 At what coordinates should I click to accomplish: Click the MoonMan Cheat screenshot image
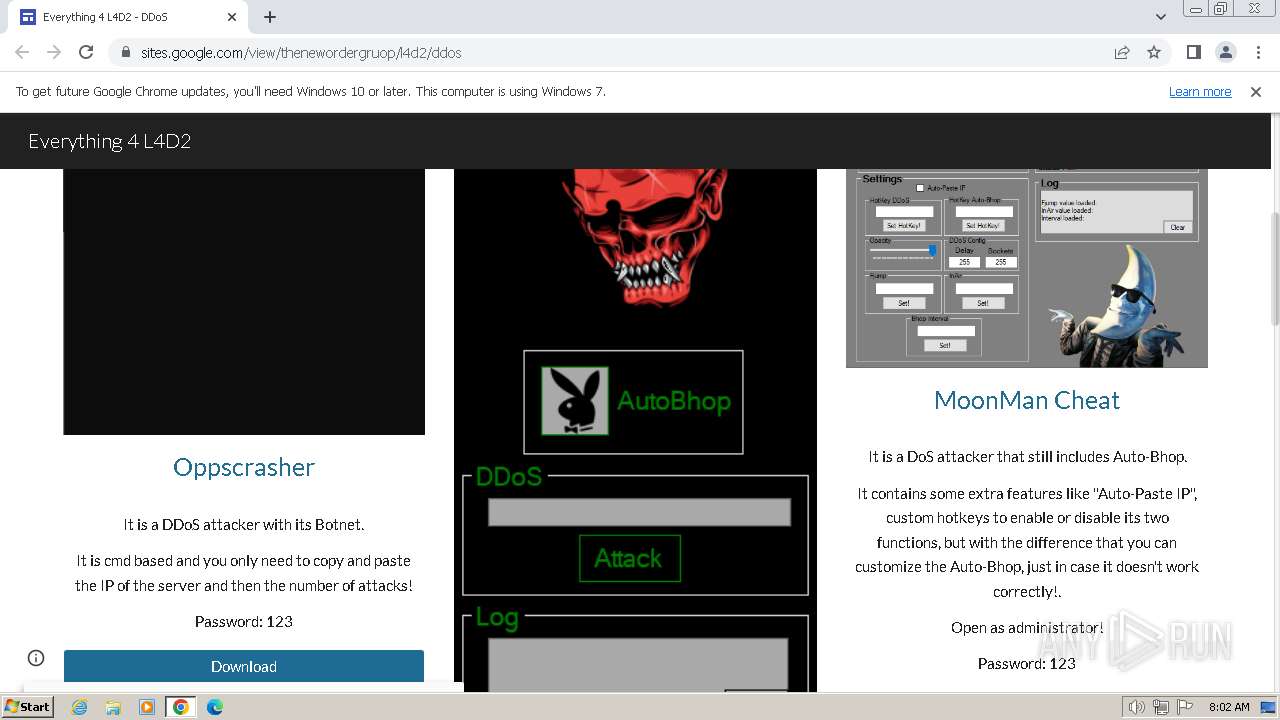pos(1027,268)
